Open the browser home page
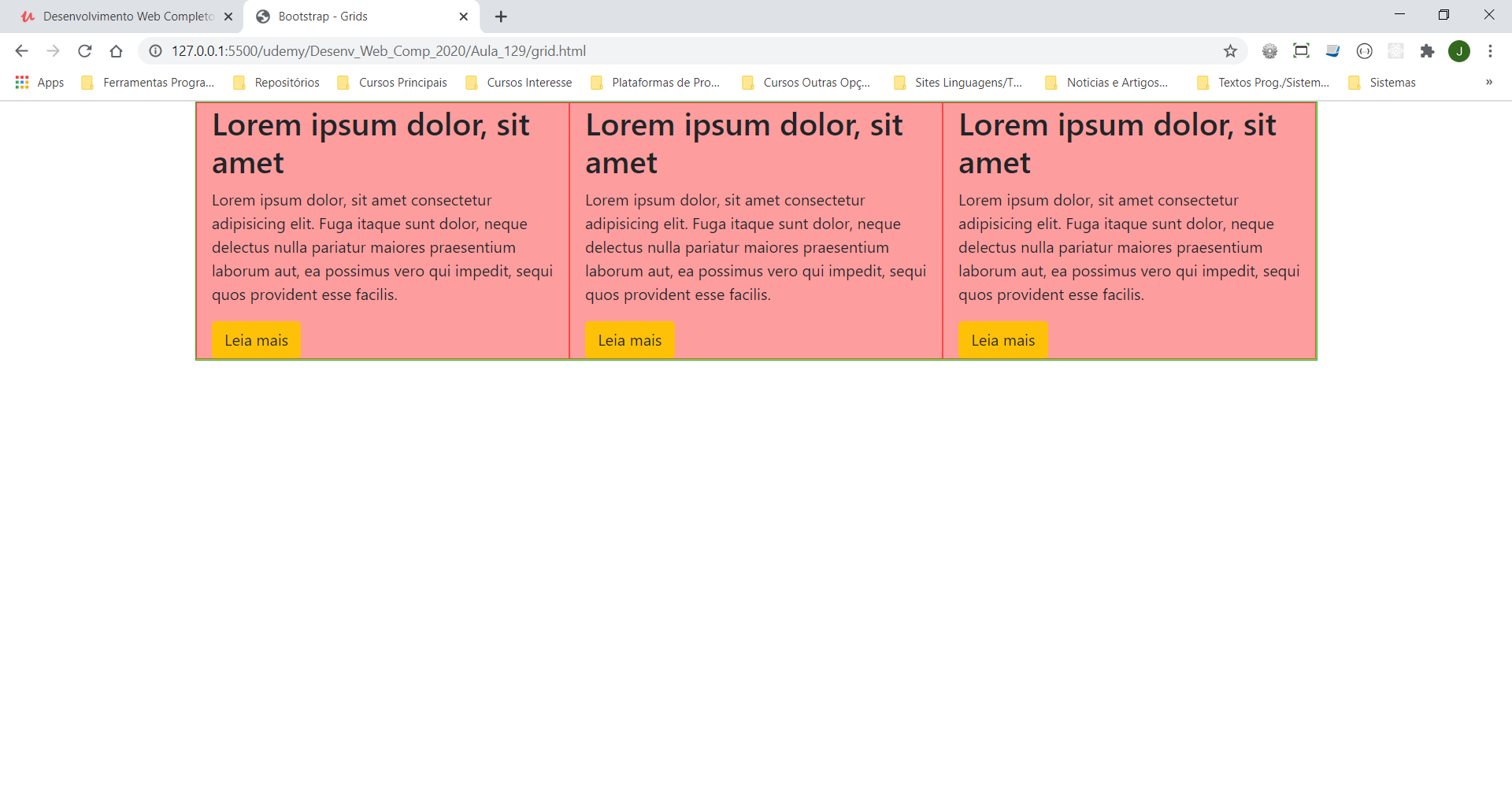The image size is (1512, 811). [x=116, y=51]
